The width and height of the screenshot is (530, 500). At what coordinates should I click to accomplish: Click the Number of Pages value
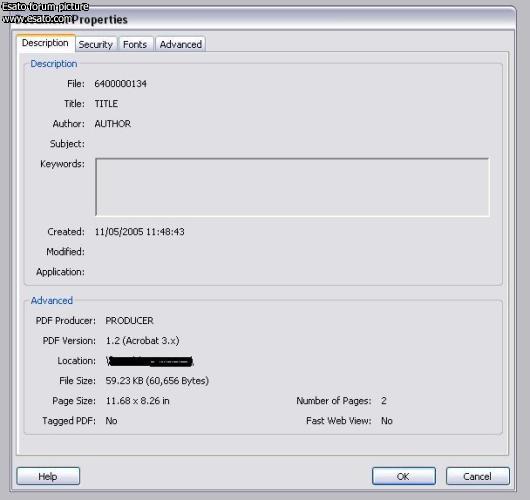pos(384,401)
